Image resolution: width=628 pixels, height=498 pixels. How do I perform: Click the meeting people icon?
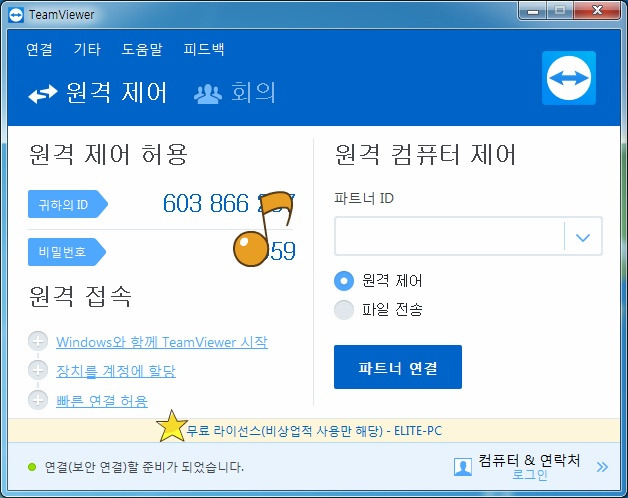[x=208, y=95]
